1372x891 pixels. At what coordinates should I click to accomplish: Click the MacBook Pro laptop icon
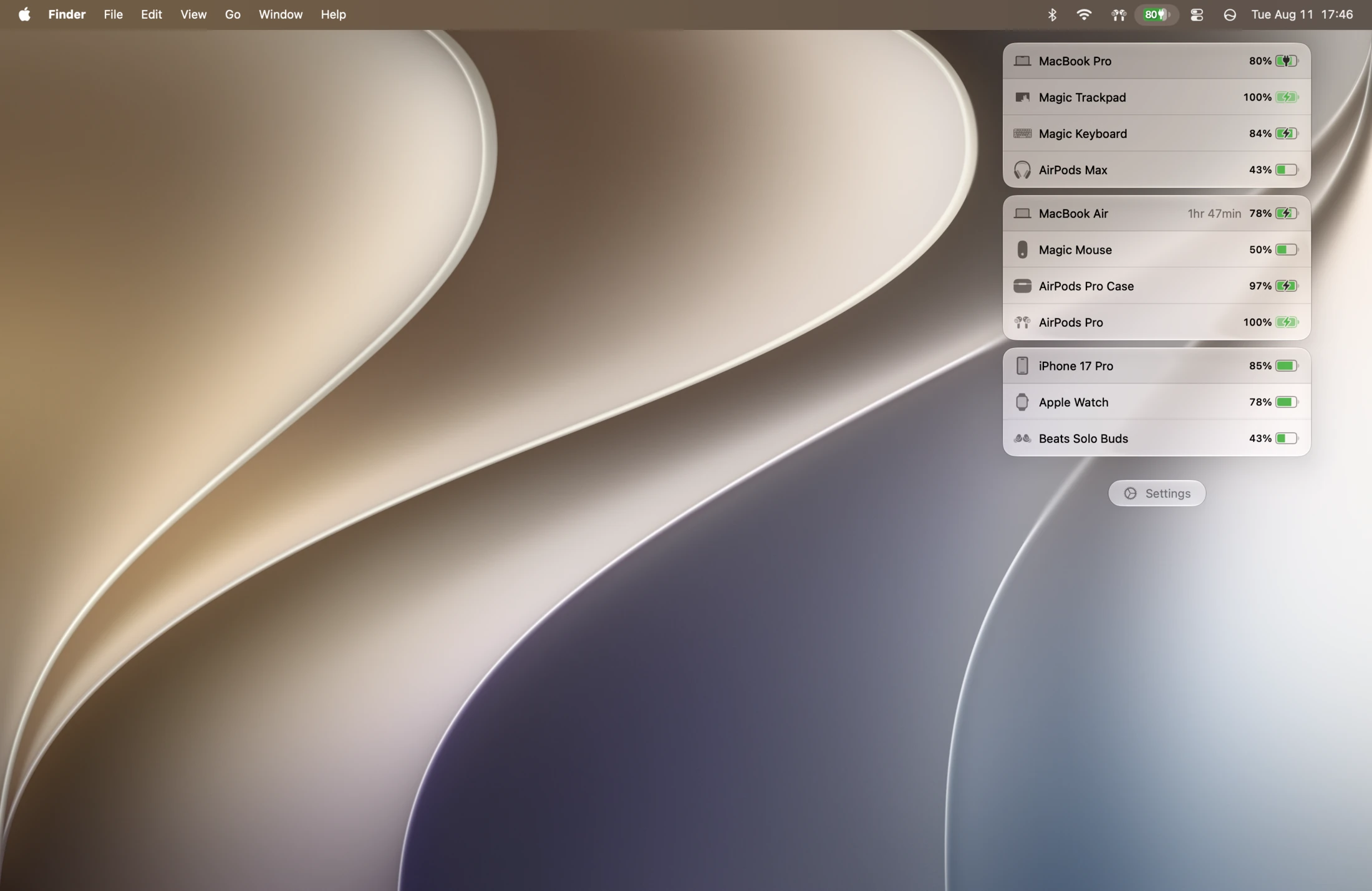point(1022,61)
